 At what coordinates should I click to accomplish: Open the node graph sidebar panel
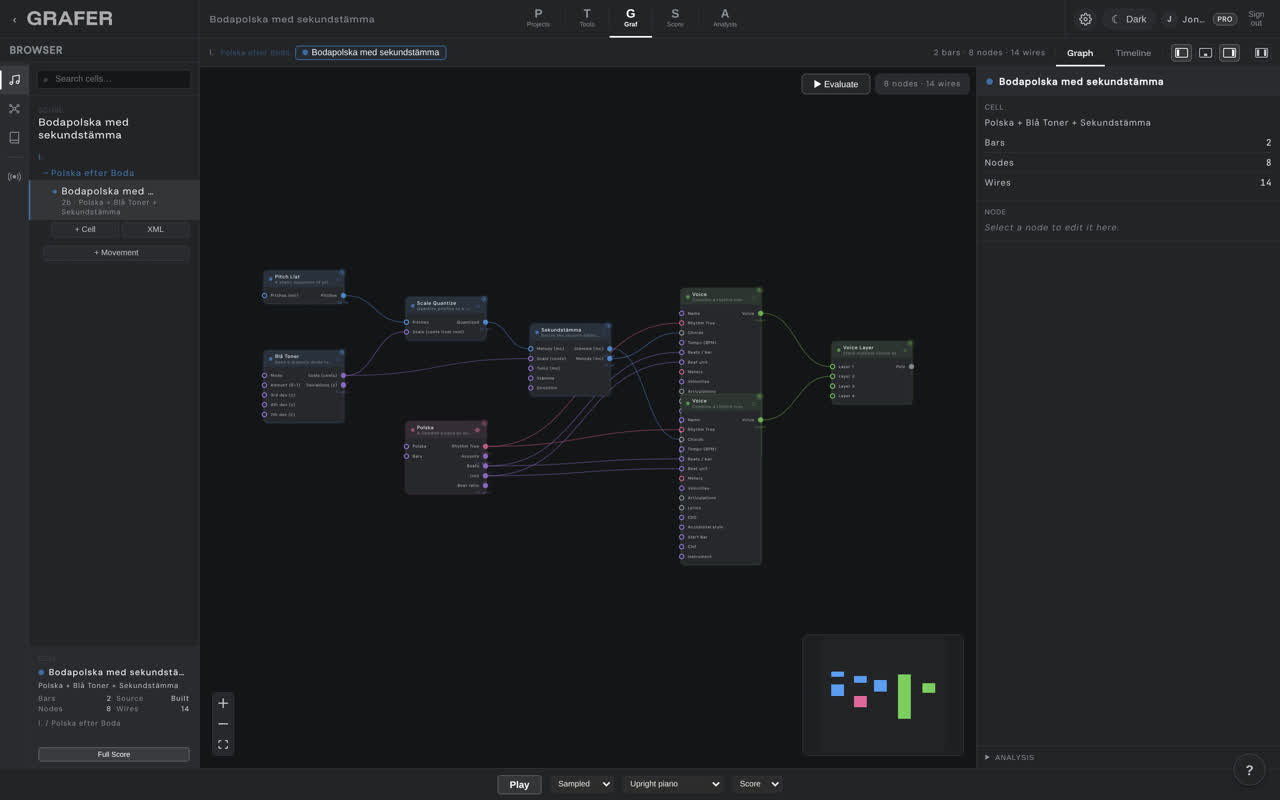(x=14, y=109)
